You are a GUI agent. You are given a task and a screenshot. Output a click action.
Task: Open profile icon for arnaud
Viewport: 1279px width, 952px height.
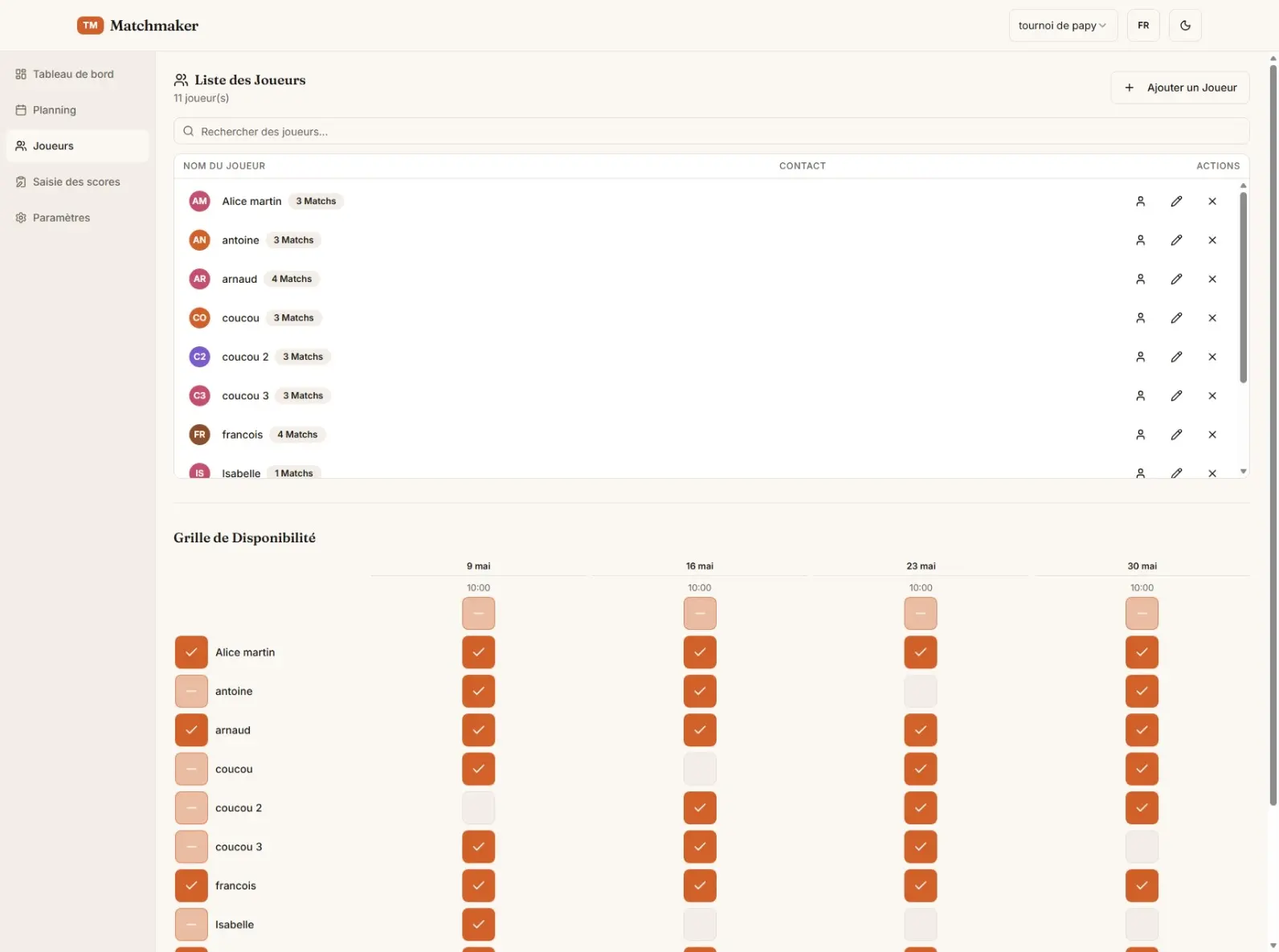(1140, 279)
